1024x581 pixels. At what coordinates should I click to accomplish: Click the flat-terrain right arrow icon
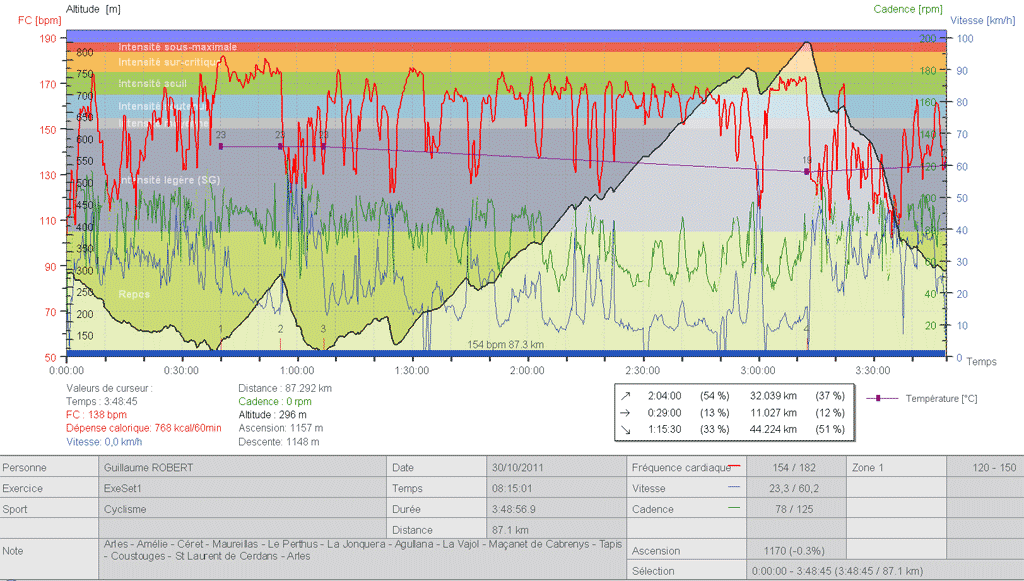coord(626,412)
